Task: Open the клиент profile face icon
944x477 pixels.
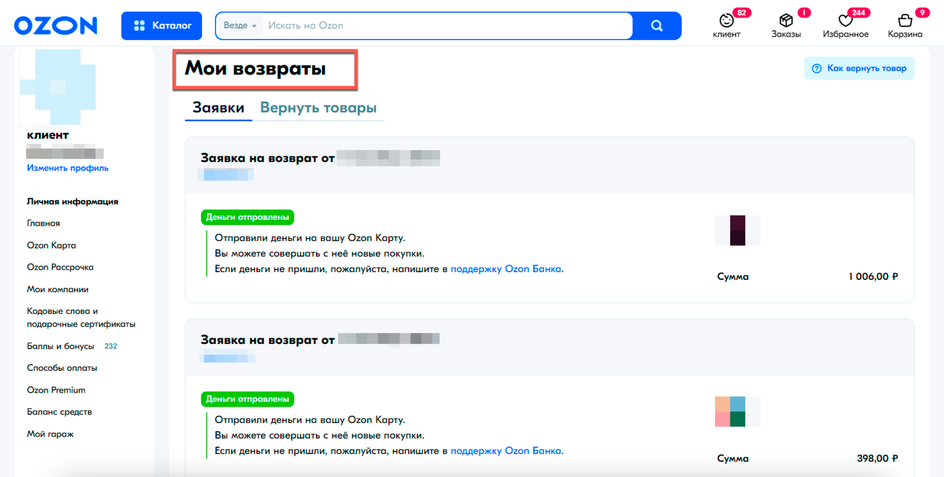Action: (727, 20)
